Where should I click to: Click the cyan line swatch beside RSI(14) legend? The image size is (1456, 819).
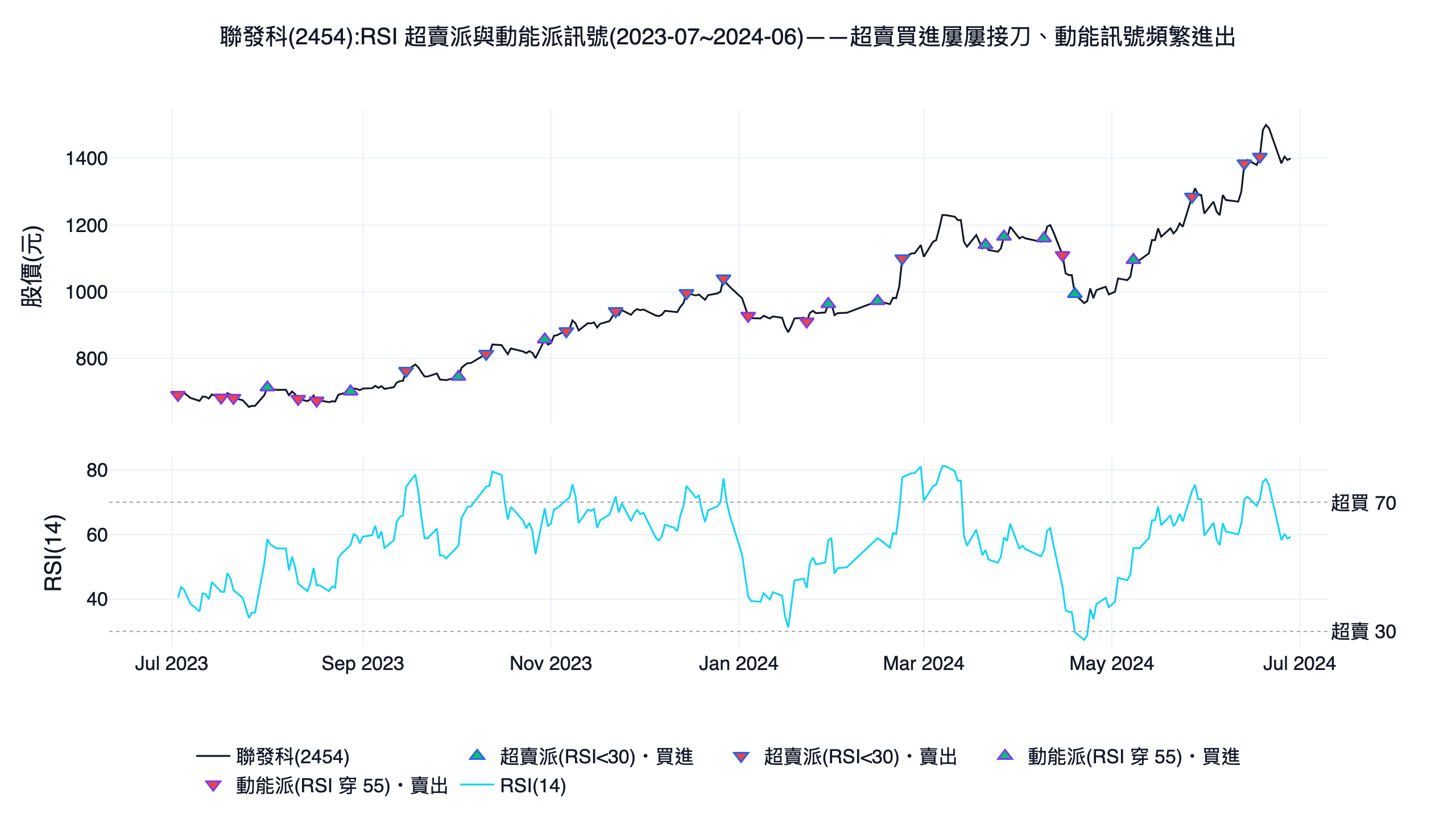tap(477, 786)
